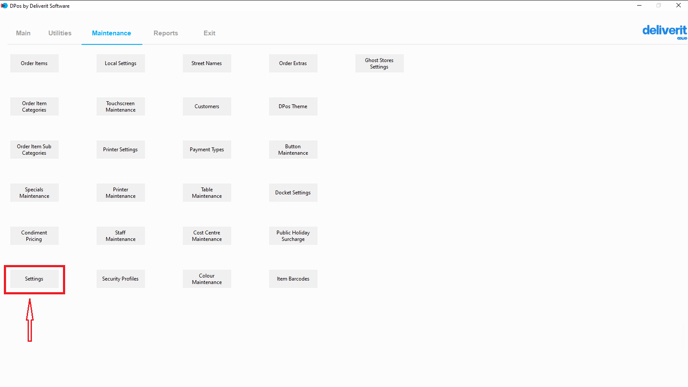The image size is (688, 387).
Task: Click the Condiment Pricing button
Action: (34, 236)
